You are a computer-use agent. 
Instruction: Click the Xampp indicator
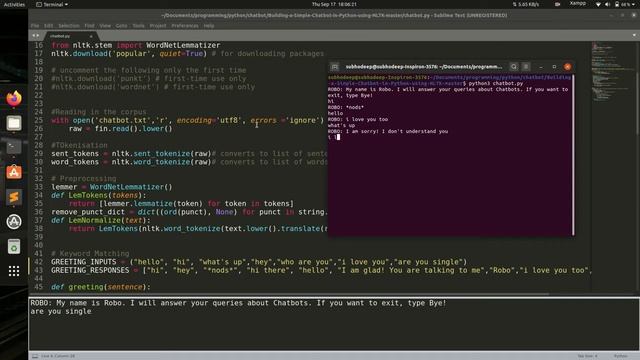(578, 4)
